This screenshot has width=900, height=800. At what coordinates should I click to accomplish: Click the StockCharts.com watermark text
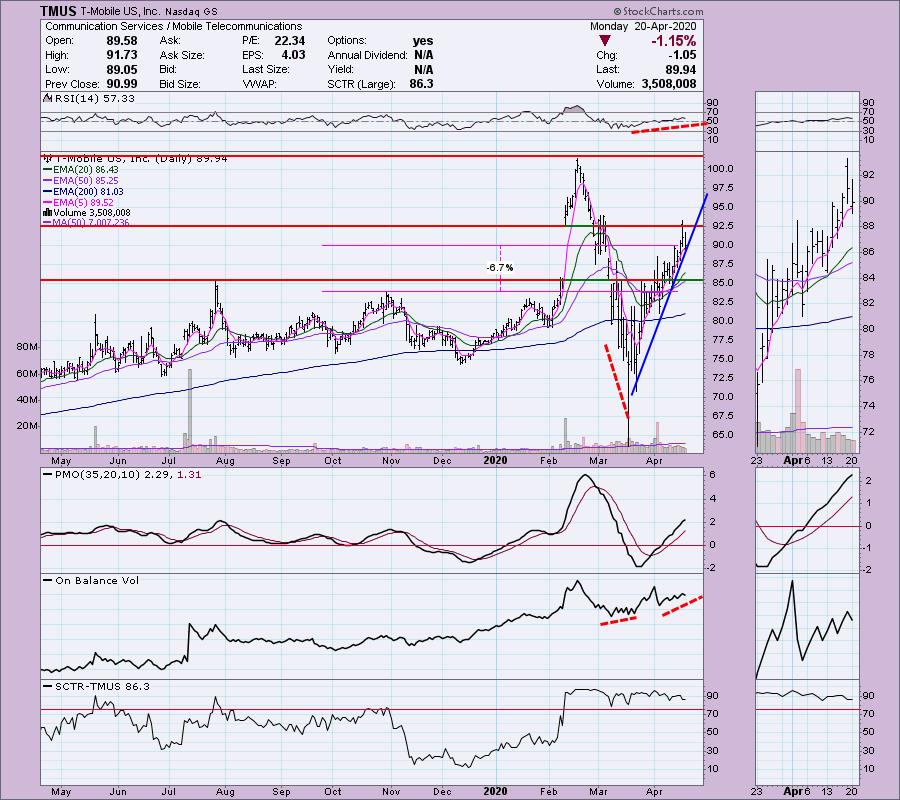coord(658,11)
